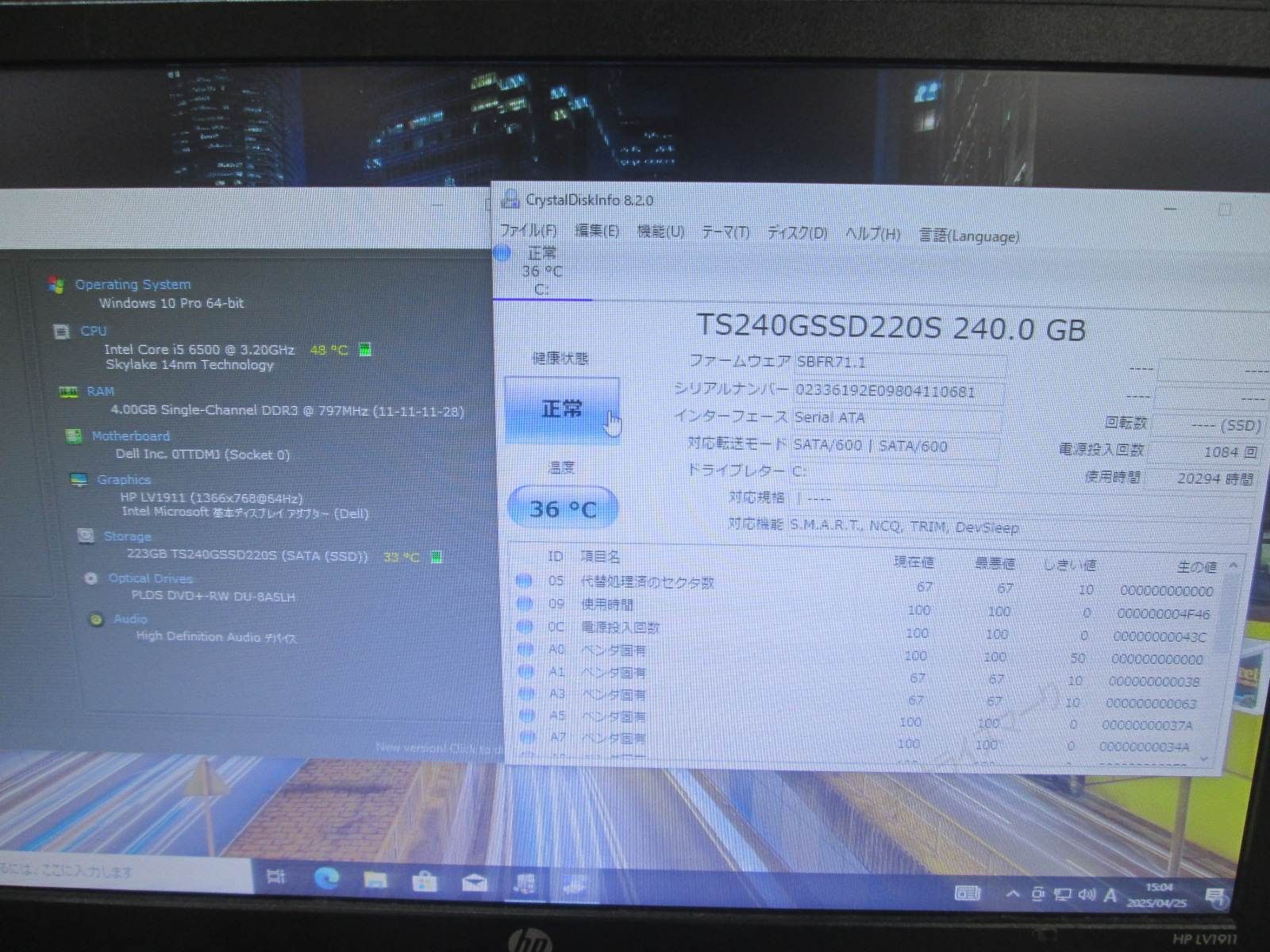Click the green temperature indicator beside 33 °C
This screenshot has height=952, width=1270.
pyautogui.click(x=436, y=557)
